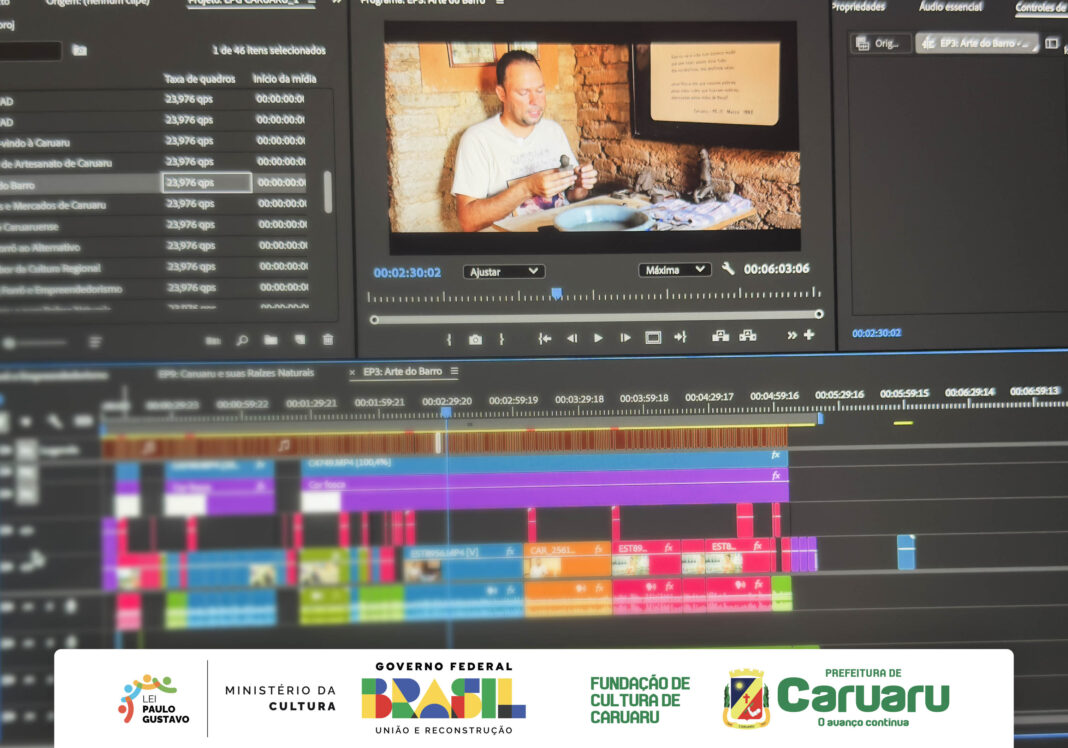
Task: Step back one frame
Action: (572, 338)
